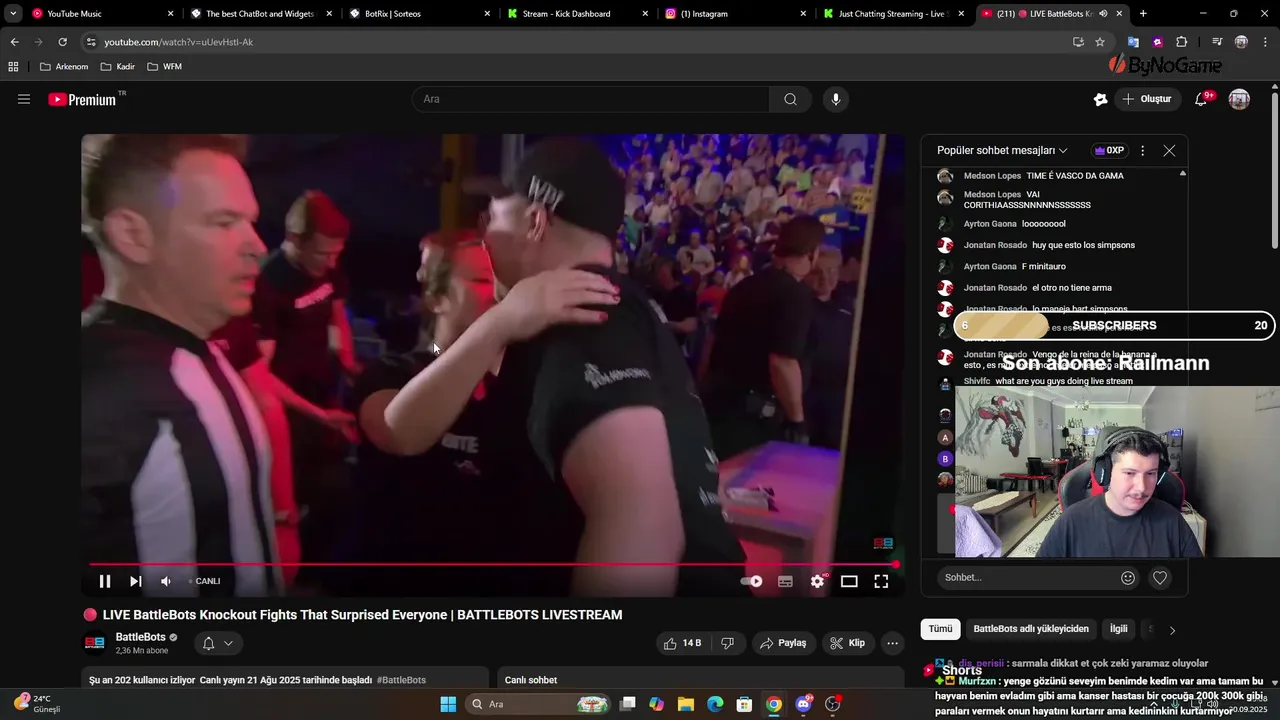Click the youtube.com address bar URL
This screenshot has height=720, width=1280.
[178, 42]
